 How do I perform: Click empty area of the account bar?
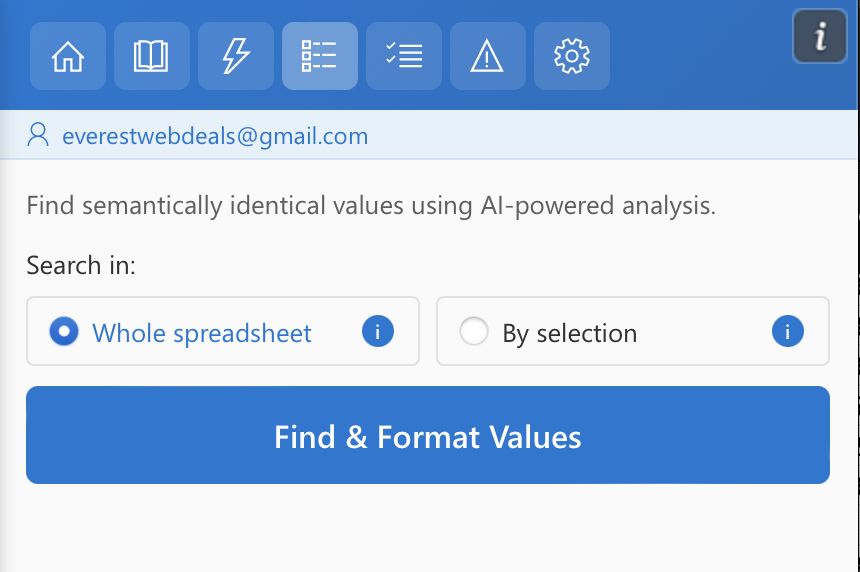(x=620, y=136)
